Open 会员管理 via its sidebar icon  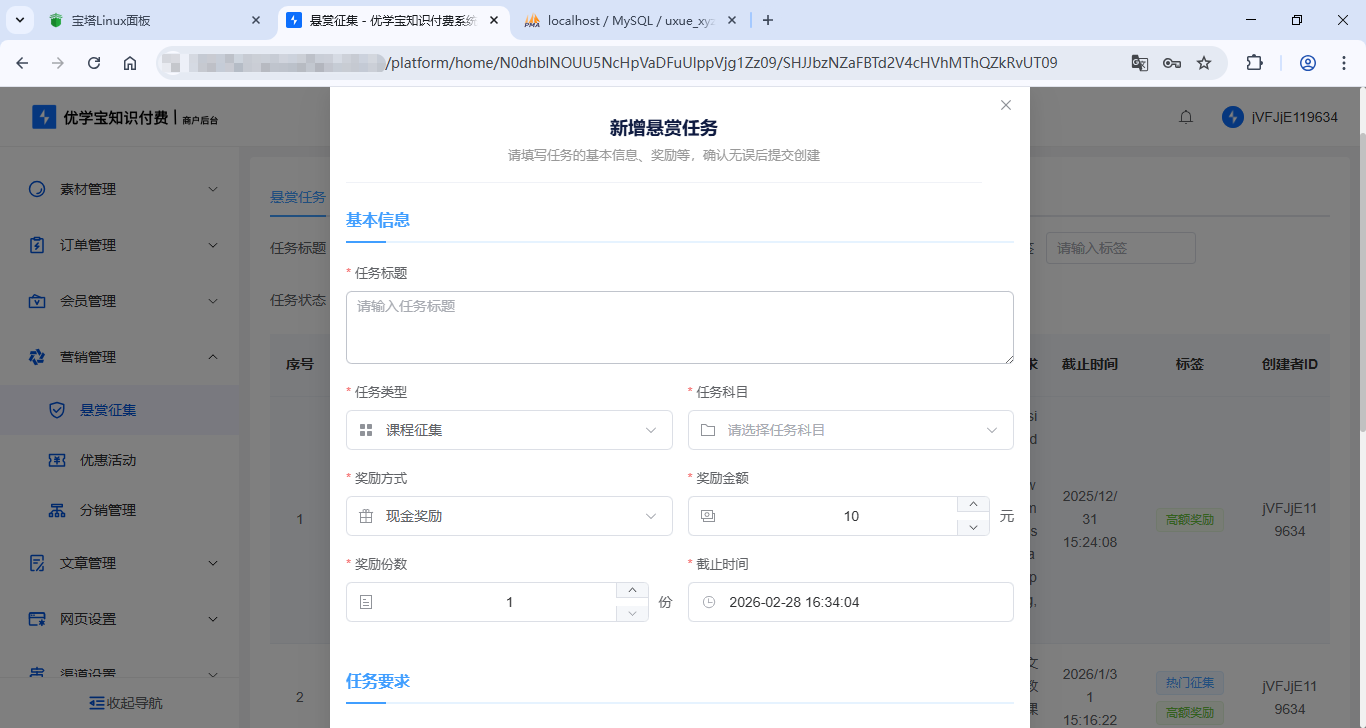(35, 300)
